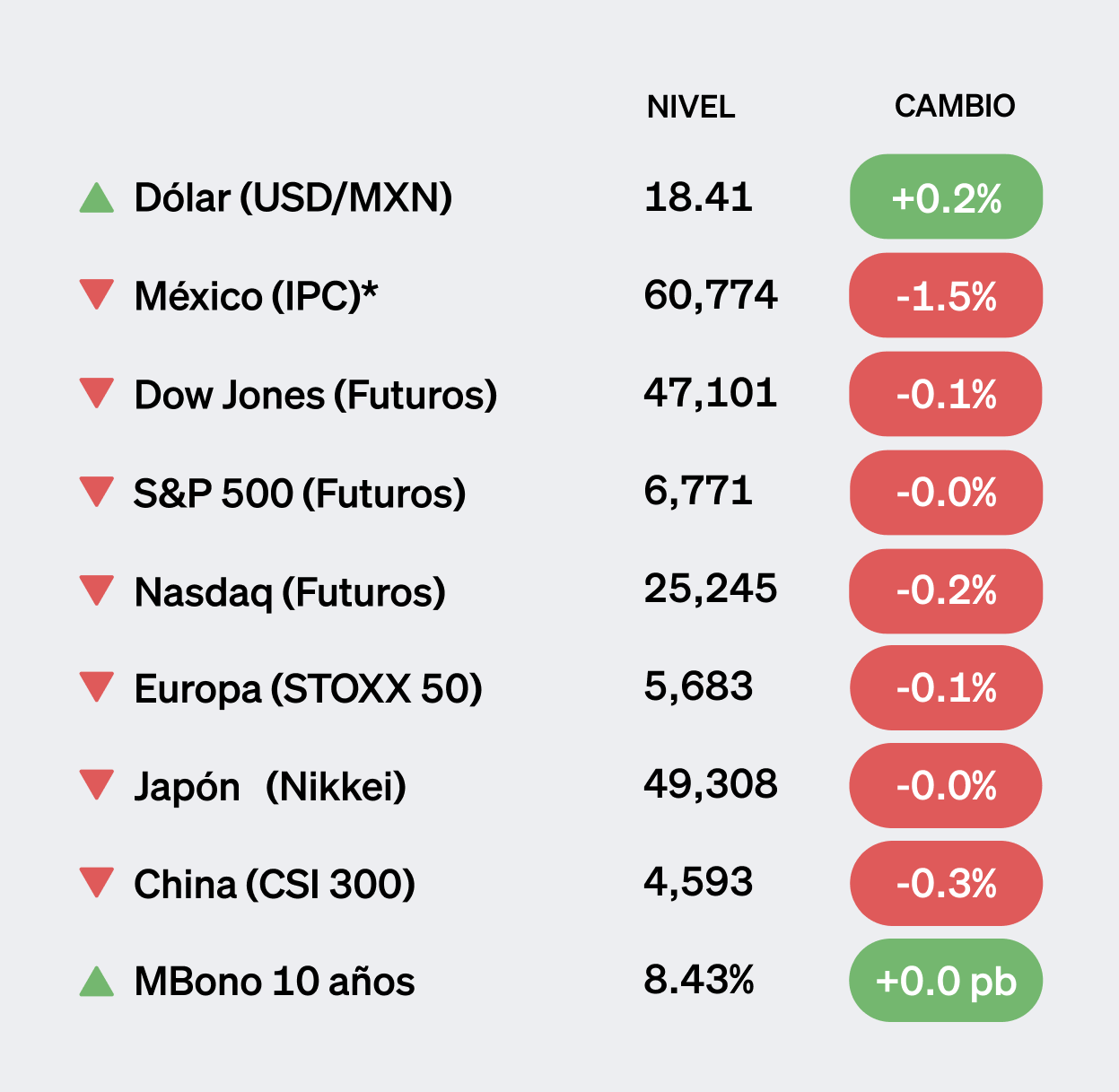Click the green +0.2% change badge

coord(946,197)
